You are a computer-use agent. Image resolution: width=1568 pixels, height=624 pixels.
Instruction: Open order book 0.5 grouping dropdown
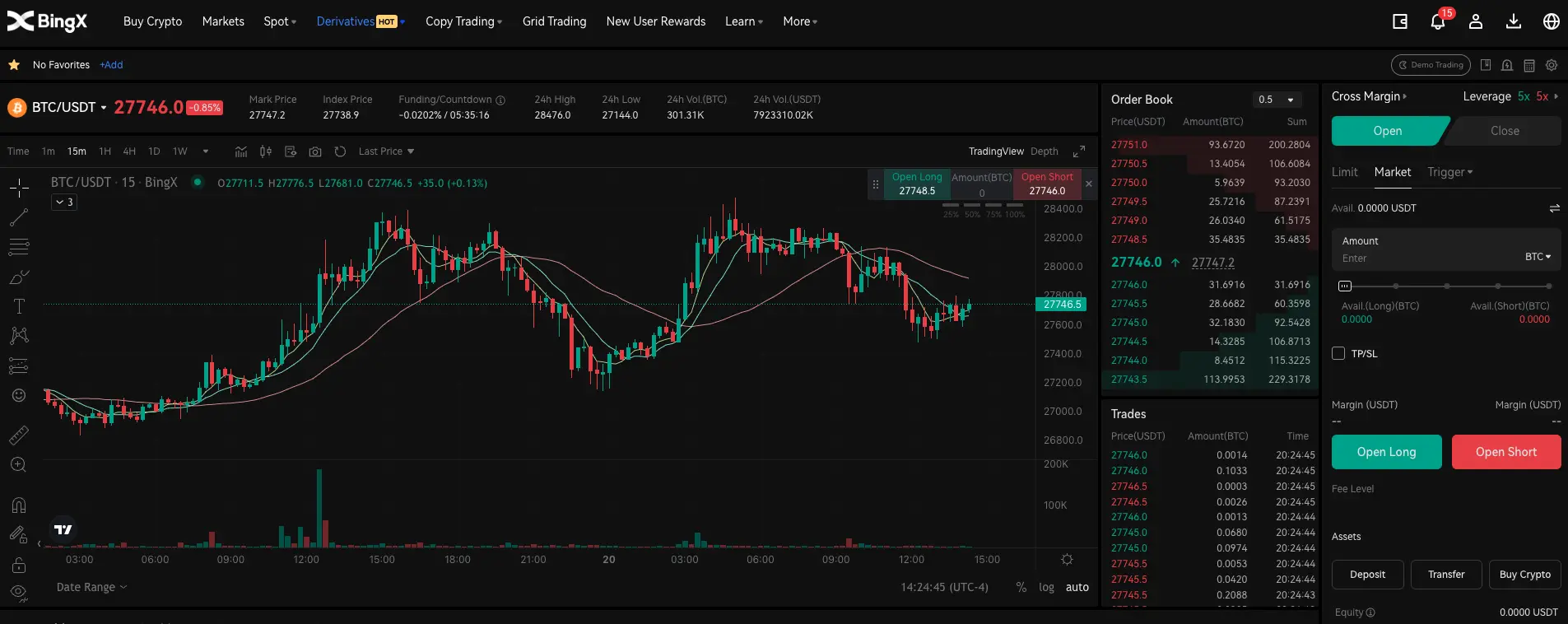tap(1277, 100)
